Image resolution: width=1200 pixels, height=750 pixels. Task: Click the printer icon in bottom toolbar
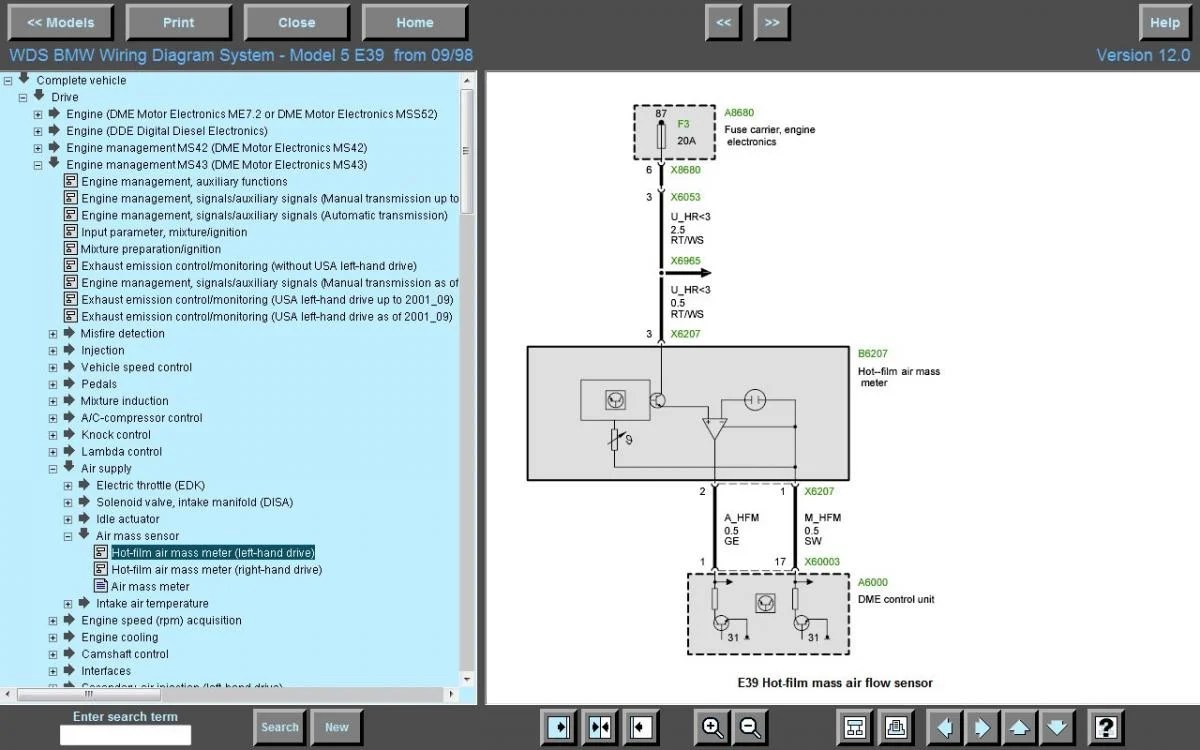point(897,727)
